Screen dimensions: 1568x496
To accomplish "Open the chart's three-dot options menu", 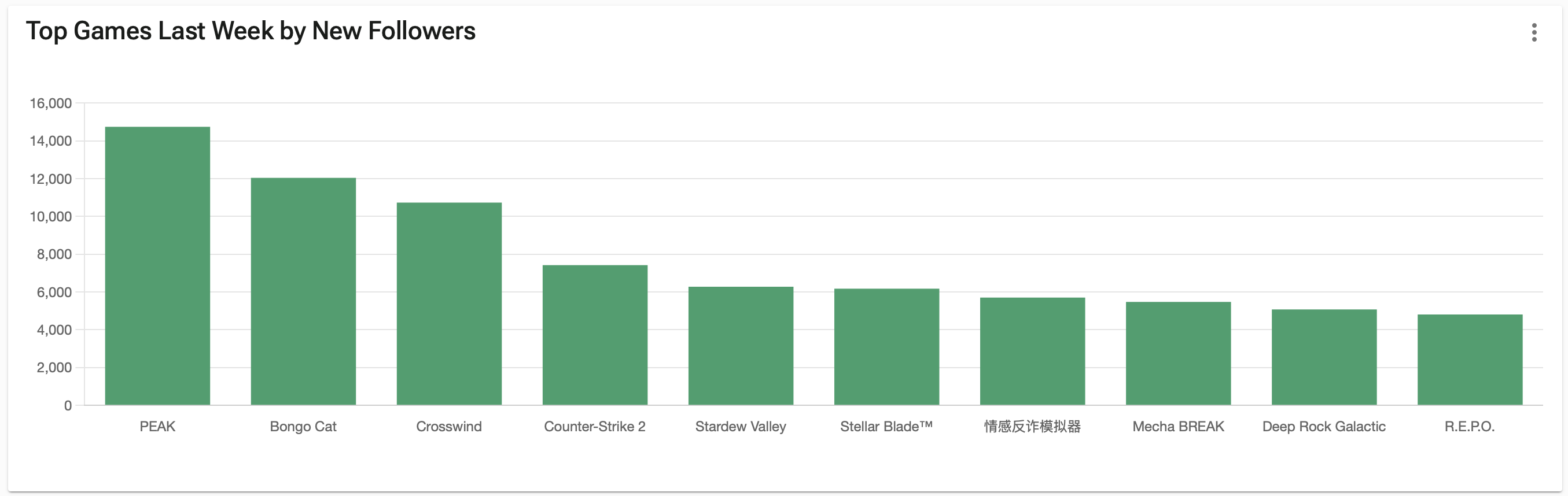I will (x=1534, y=32).
